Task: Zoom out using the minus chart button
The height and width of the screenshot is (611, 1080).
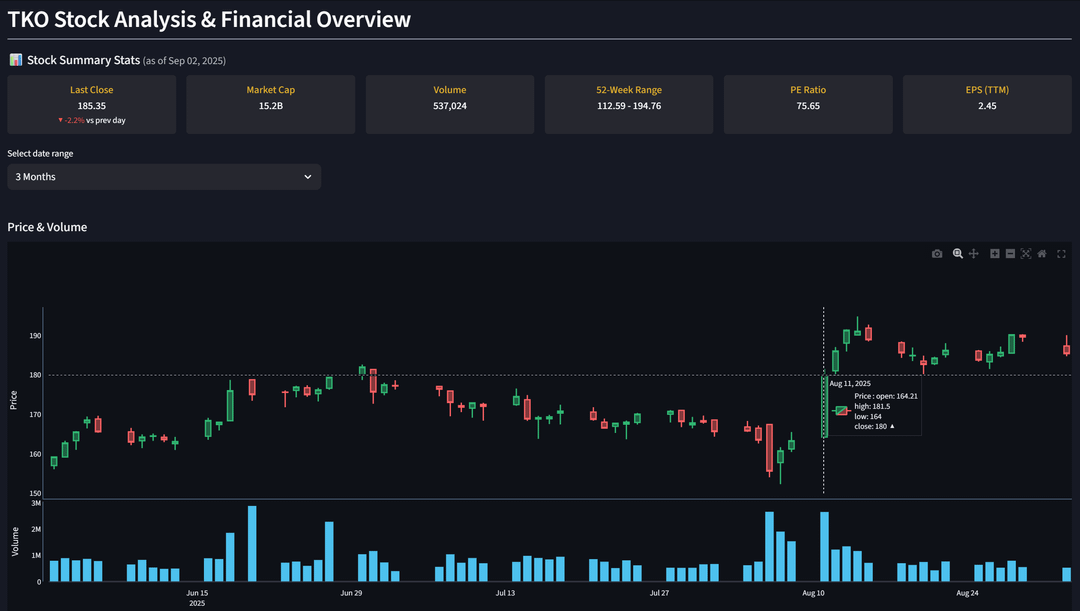Action: [1010, 253]
